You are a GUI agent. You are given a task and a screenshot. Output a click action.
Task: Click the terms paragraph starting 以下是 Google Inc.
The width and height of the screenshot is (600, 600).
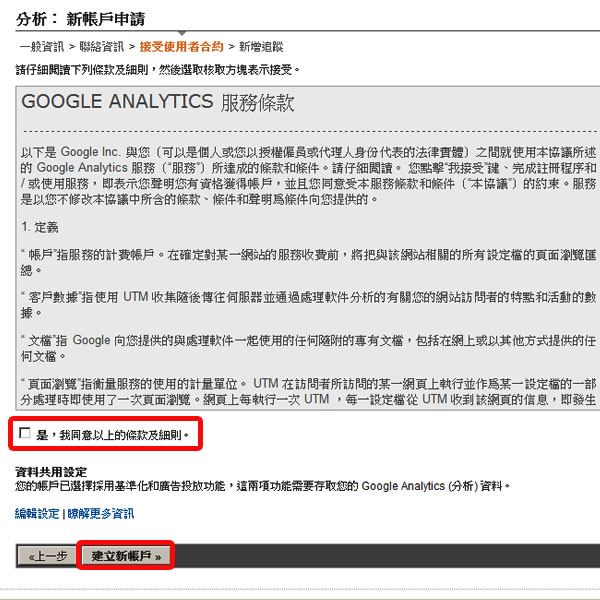[x=309, y=176]
